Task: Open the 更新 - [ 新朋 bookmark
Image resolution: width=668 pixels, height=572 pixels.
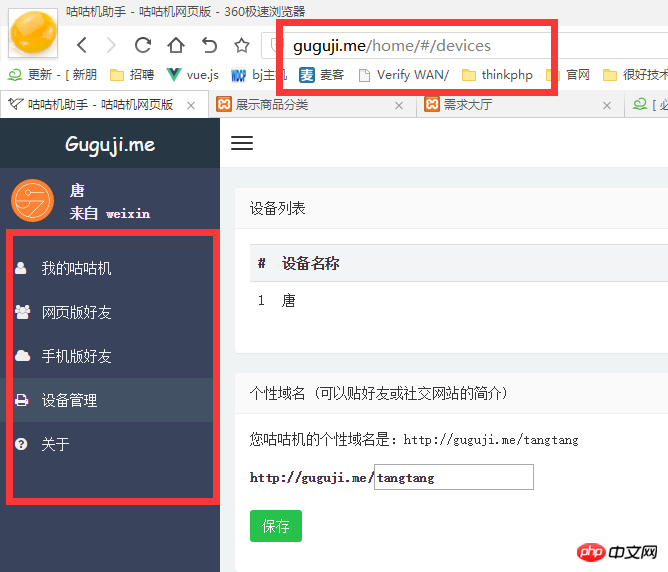Action: (x=53, y=75)
